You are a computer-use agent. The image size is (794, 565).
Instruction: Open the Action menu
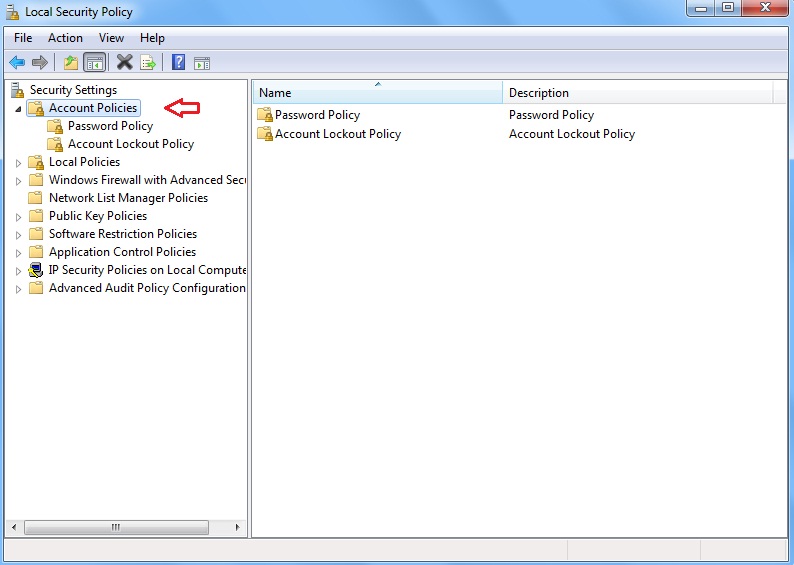(x=65, y=38)
